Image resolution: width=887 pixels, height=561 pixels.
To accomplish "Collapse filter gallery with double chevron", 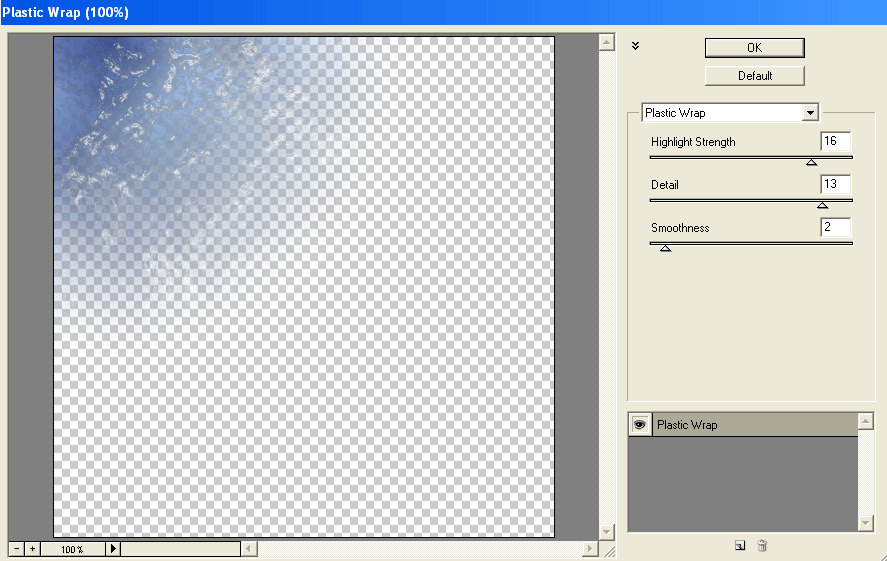I will pos(635,46).
